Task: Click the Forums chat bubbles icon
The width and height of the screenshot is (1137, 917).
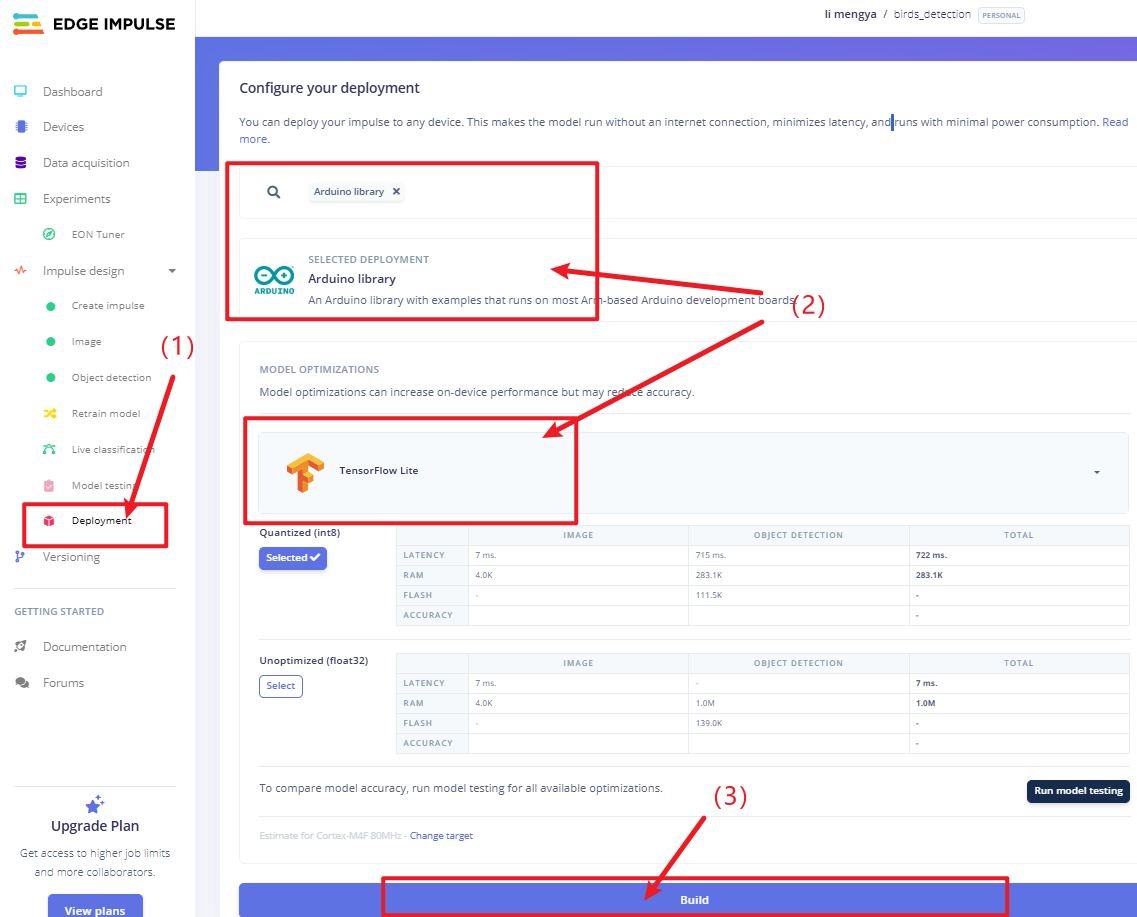Action: coord(22,683)
